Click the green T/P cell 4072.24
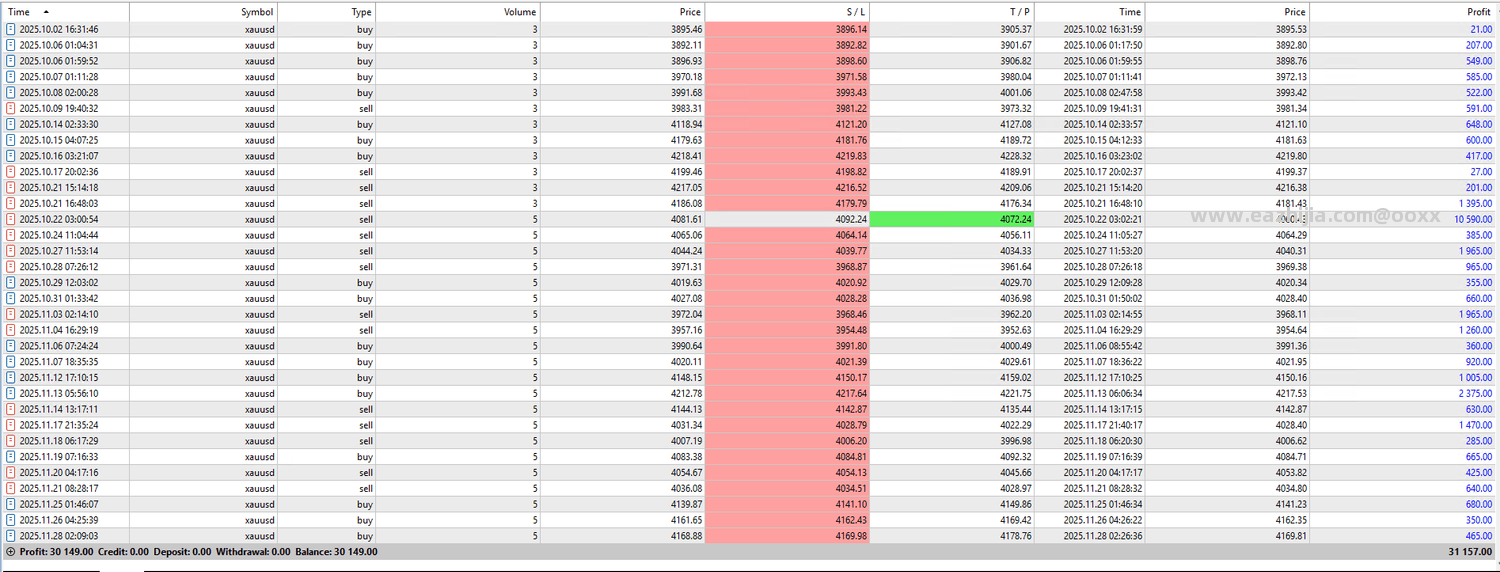The image size is (1500, 572). coord(951,219)
